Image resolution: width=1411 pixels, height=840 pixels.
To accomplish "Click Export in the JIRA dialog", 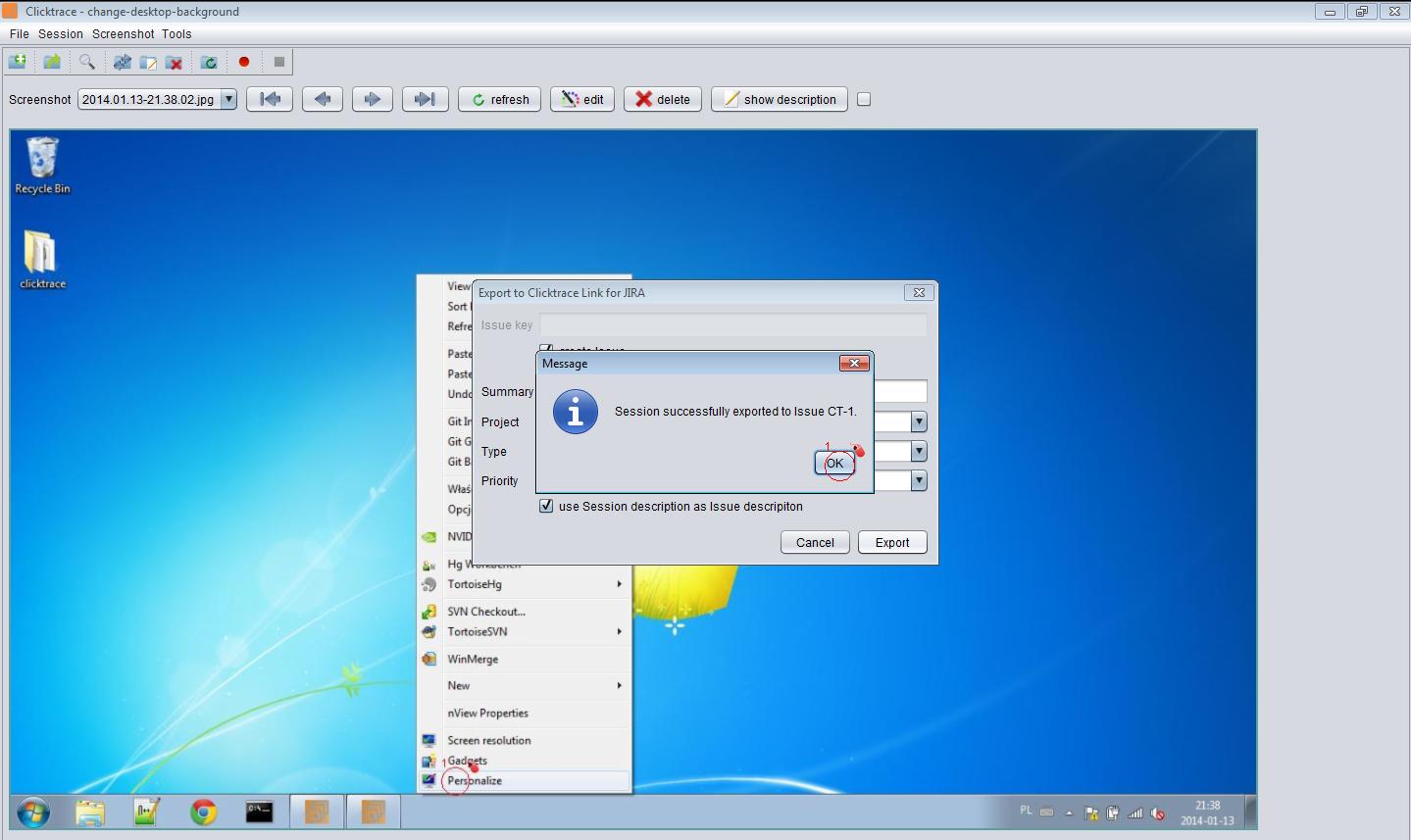I will [892, 542].
